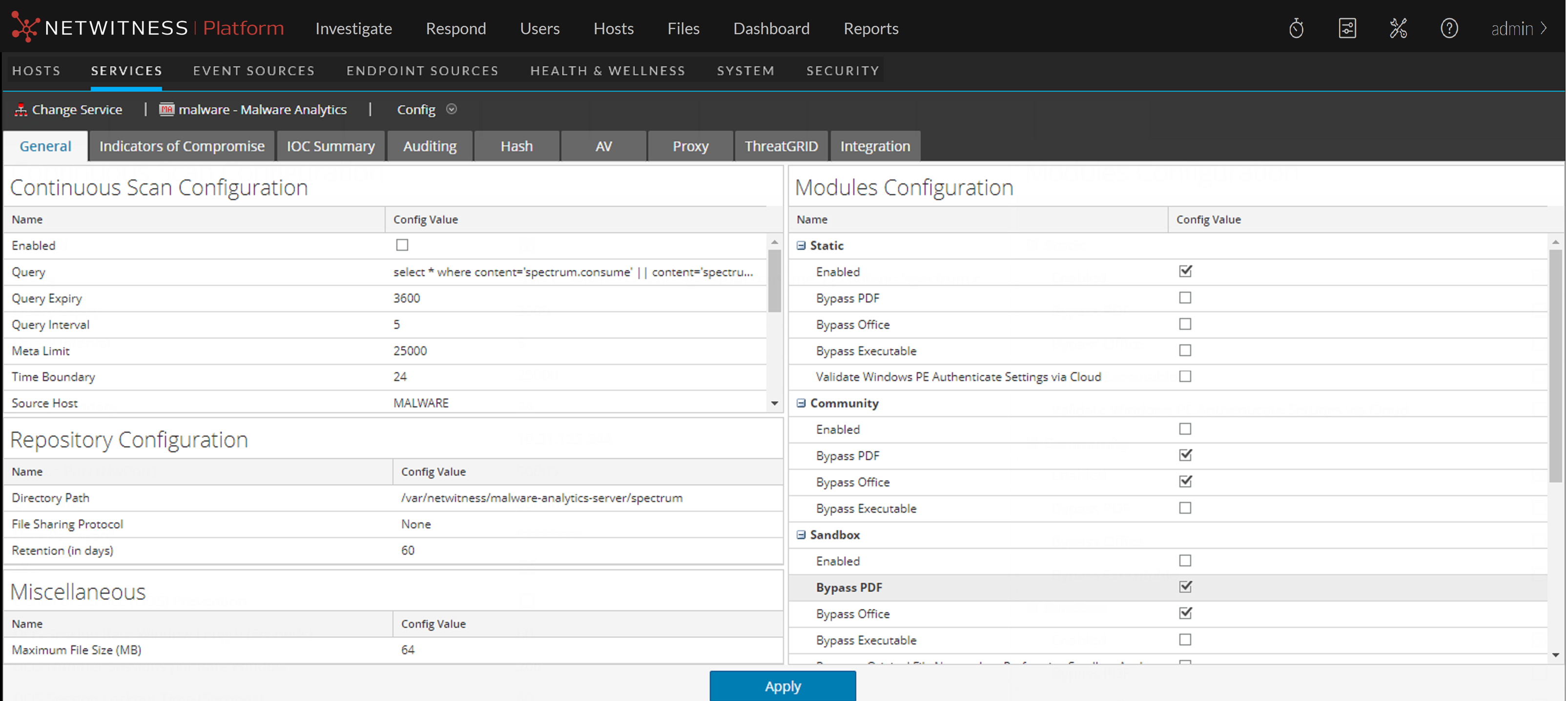Open the Help question mark icon
This screenshot has width=1568, height=701.
point(1449,28)
